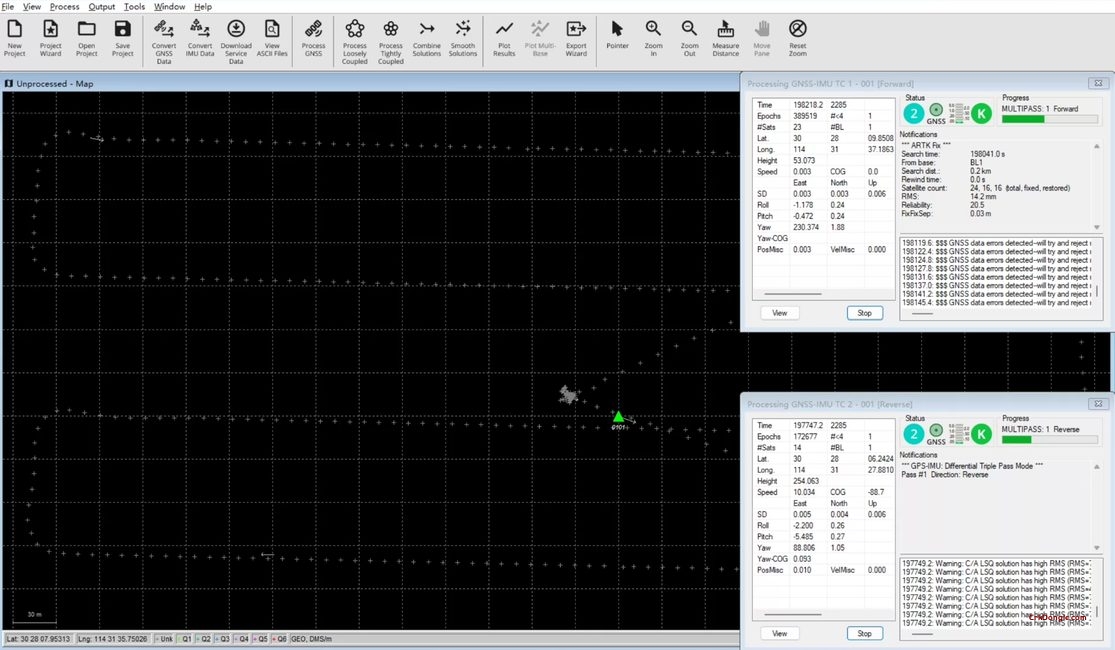Launch the Export Wizard
Viewport: 1115px width, 650px height.
(576, 38)
